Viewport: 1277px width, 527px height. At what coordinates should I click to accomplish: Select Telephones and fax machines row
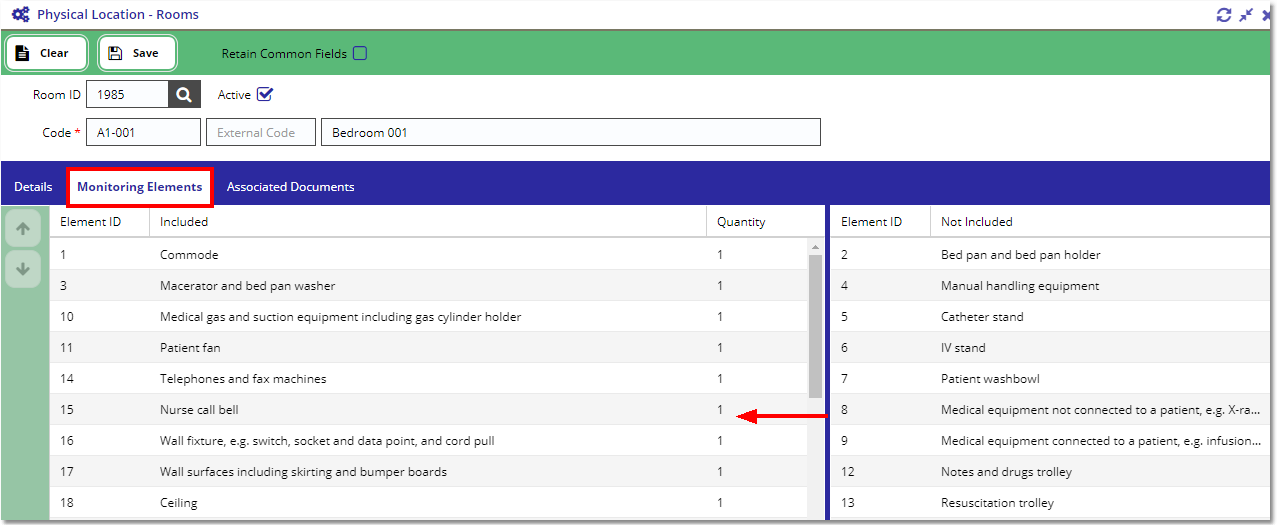(x=429, y=379)
